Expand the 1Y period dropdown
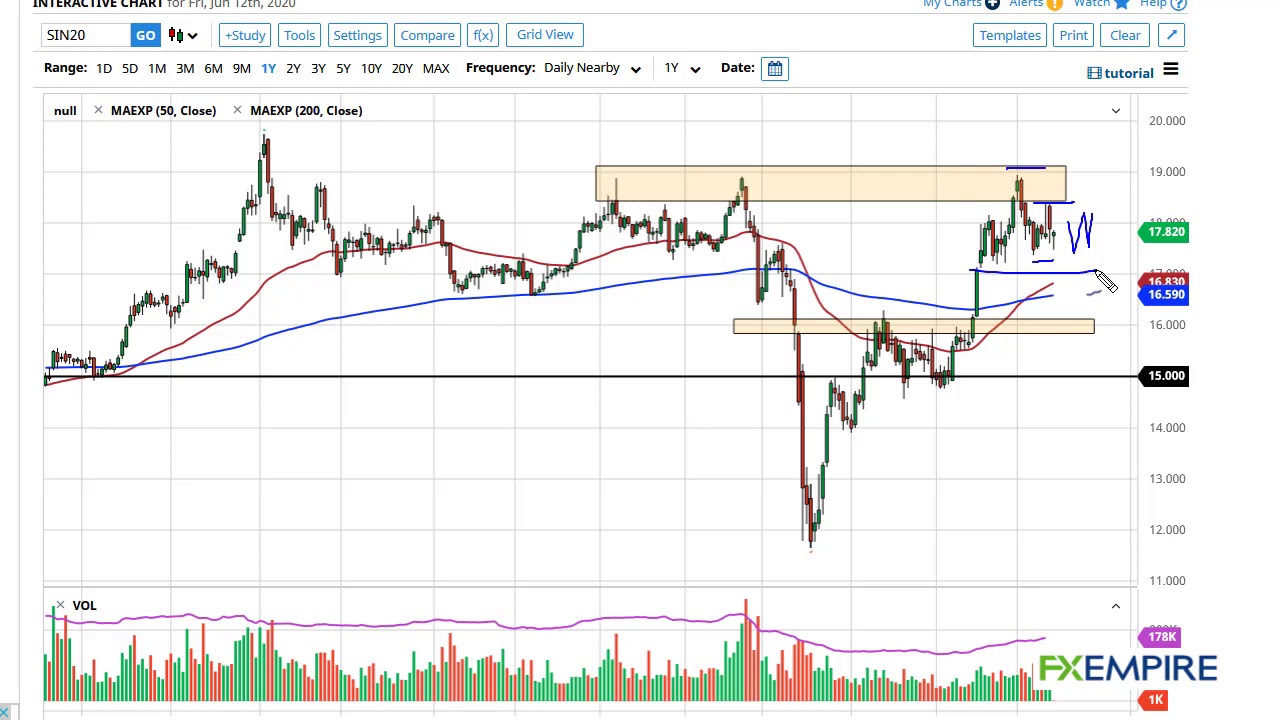 tap(682, 68)
